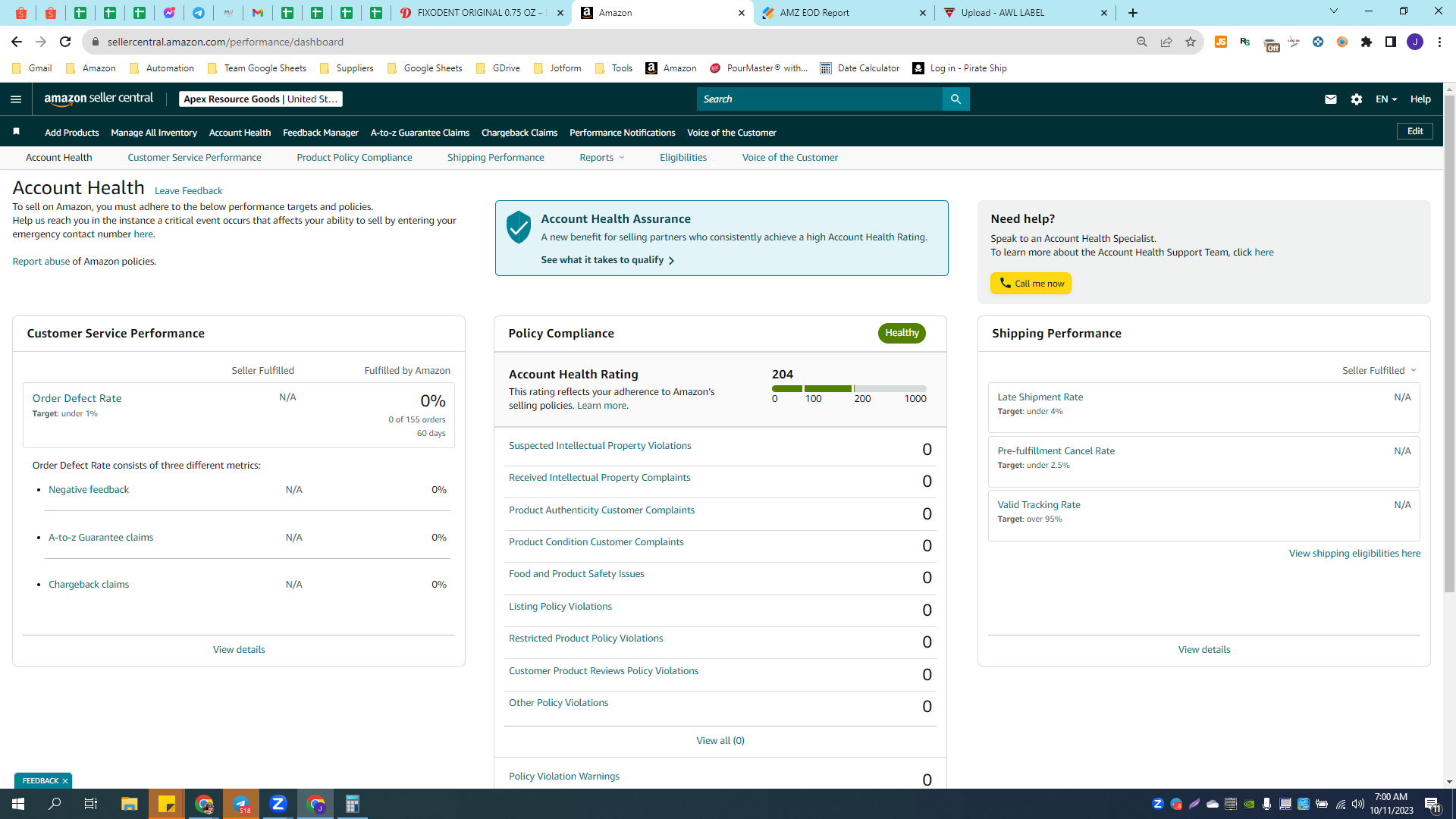Open the Leave Feedback link
This screenshot has height=819, width=1456.
pyautogui.click(x=188, y=191)
